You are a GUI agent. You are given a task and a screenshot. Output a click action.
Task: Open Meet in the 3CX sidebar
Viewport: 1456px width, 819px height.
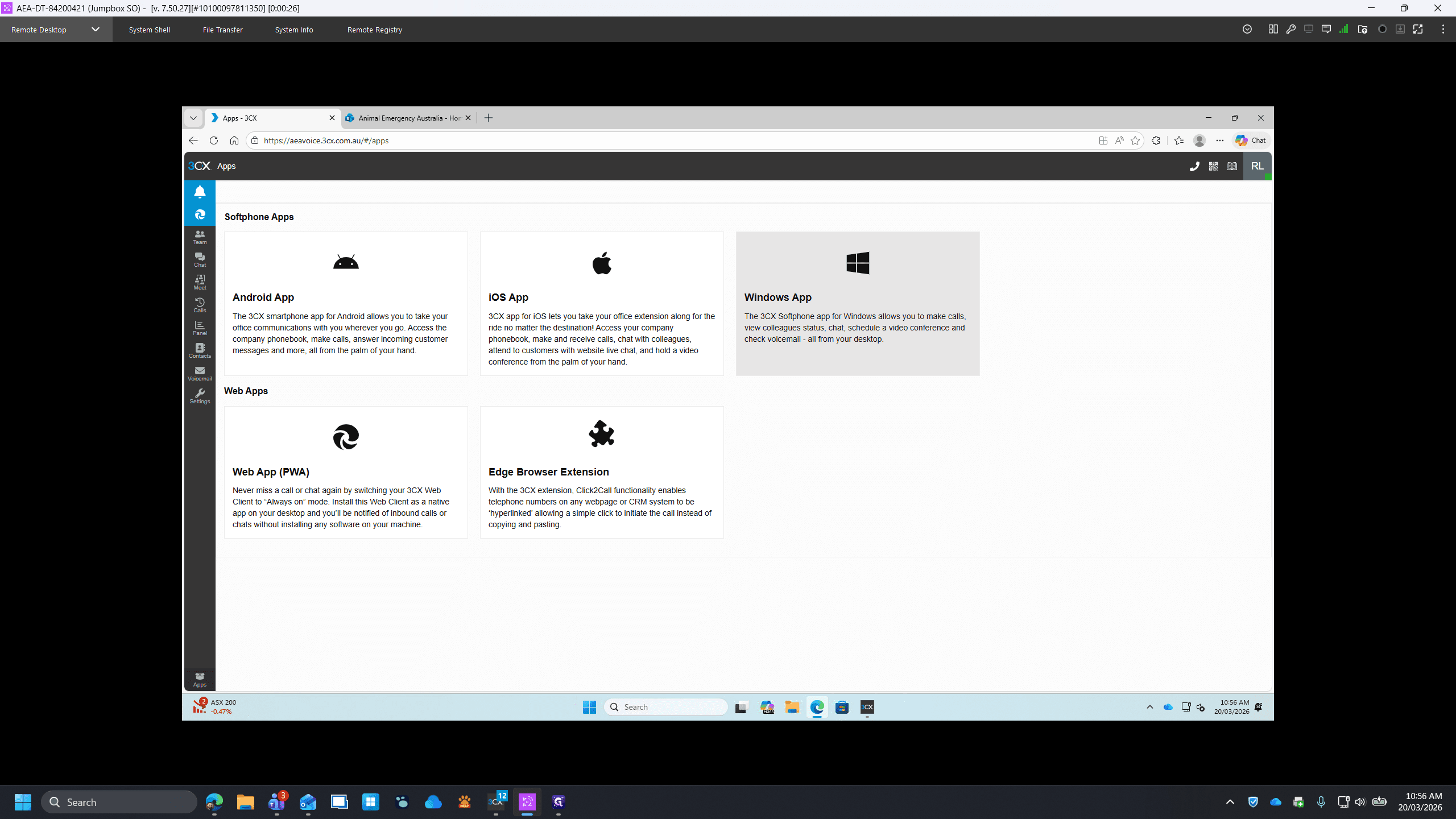200,283
